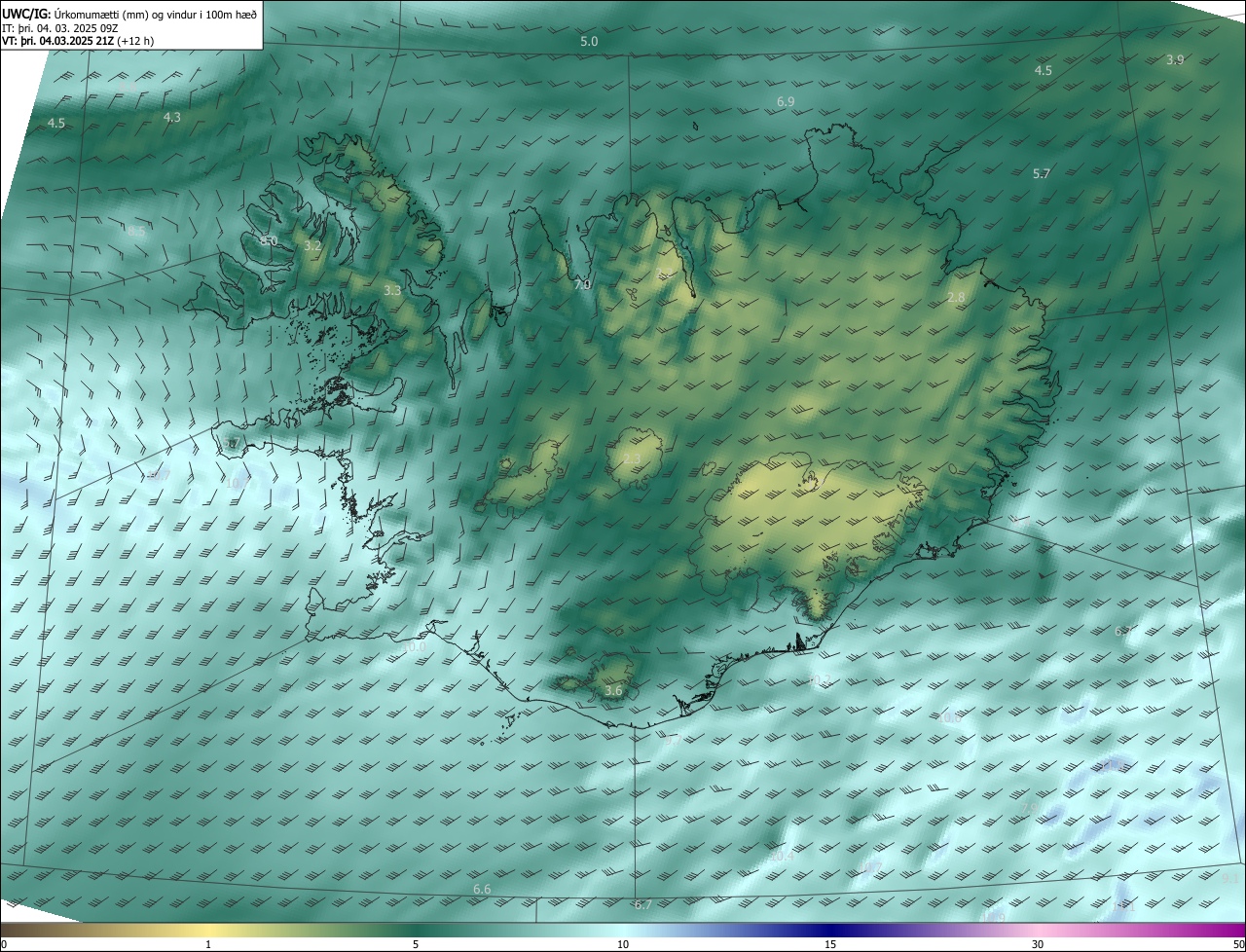
Task: Click the '5.7' value label
Action: tap(1042, 173)
